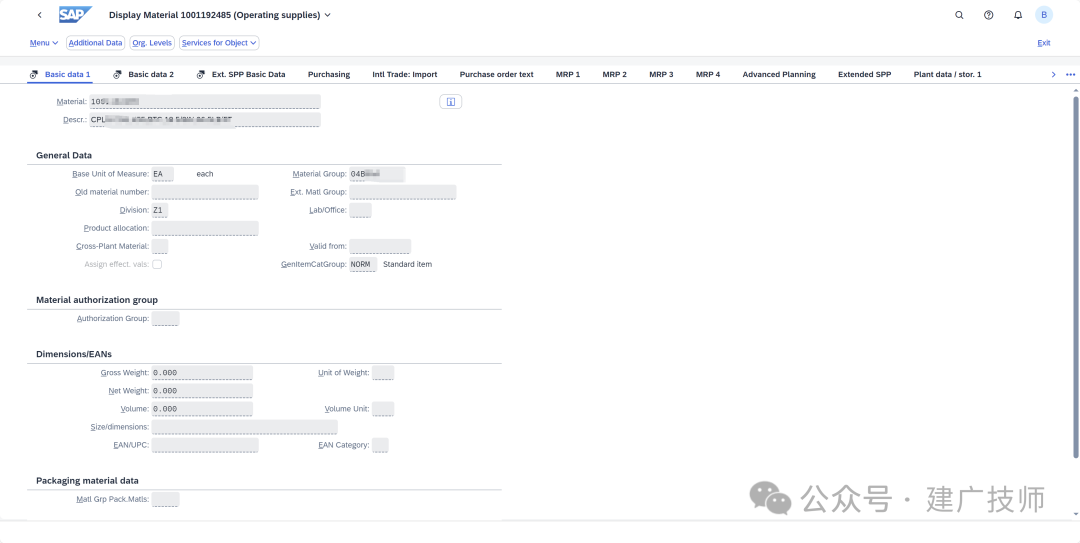
Task: Click EAN Category field
Action: tap(380, 445)
